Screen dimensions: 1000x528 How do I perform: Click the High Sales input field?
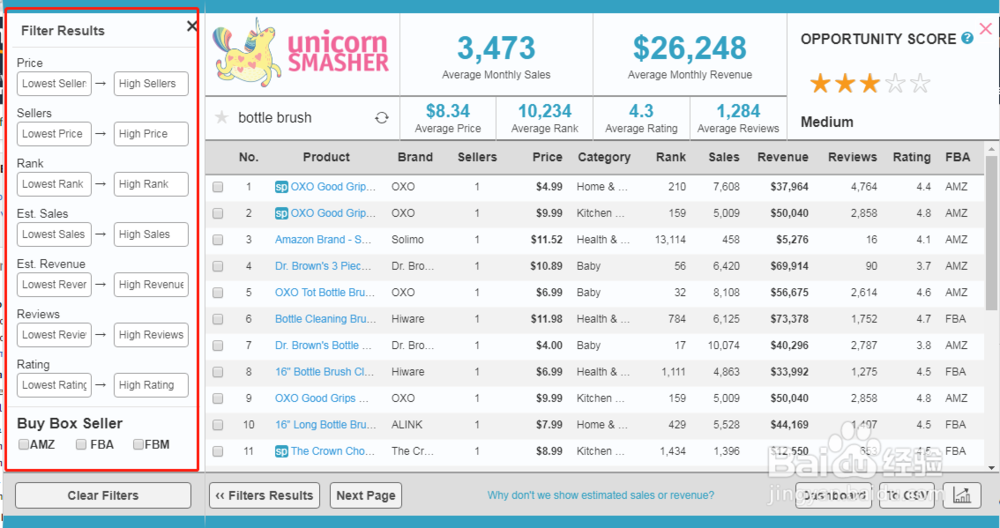(151, 235)
